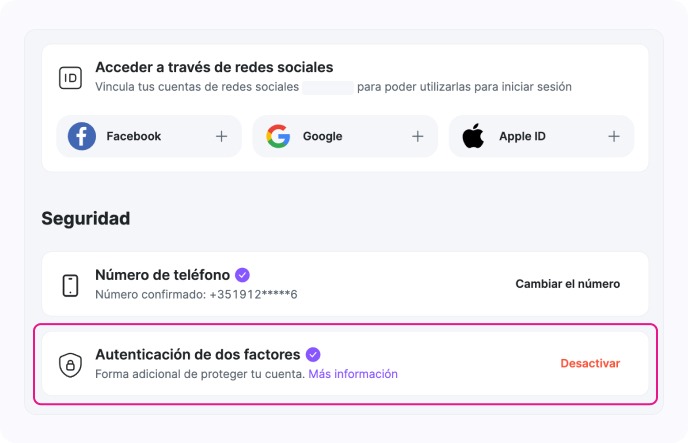Open Cambiar el número option
Viewport: 688px width, 443px height.
tap(567, 284)
